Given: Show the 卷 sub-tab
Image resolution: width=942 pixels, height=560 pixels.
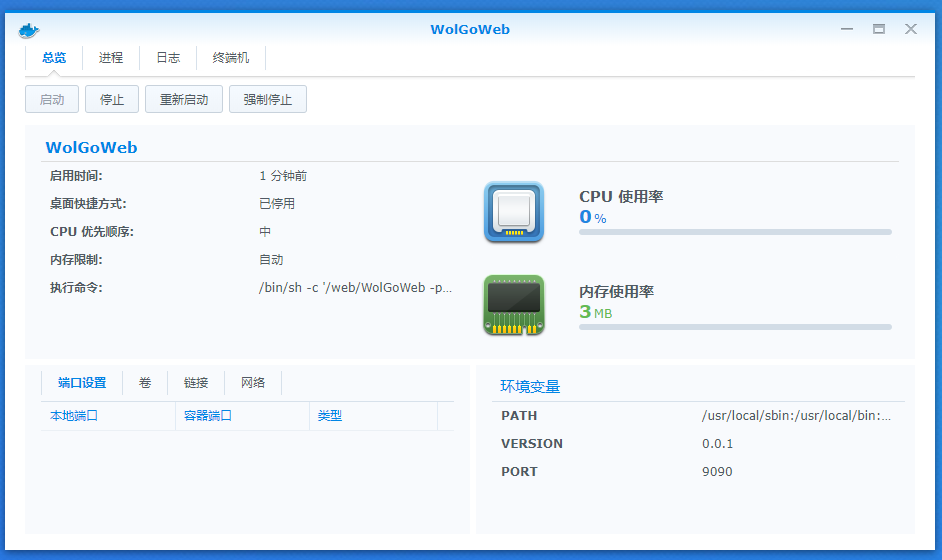Looking at the screenshot, I should tap(145, 383).
